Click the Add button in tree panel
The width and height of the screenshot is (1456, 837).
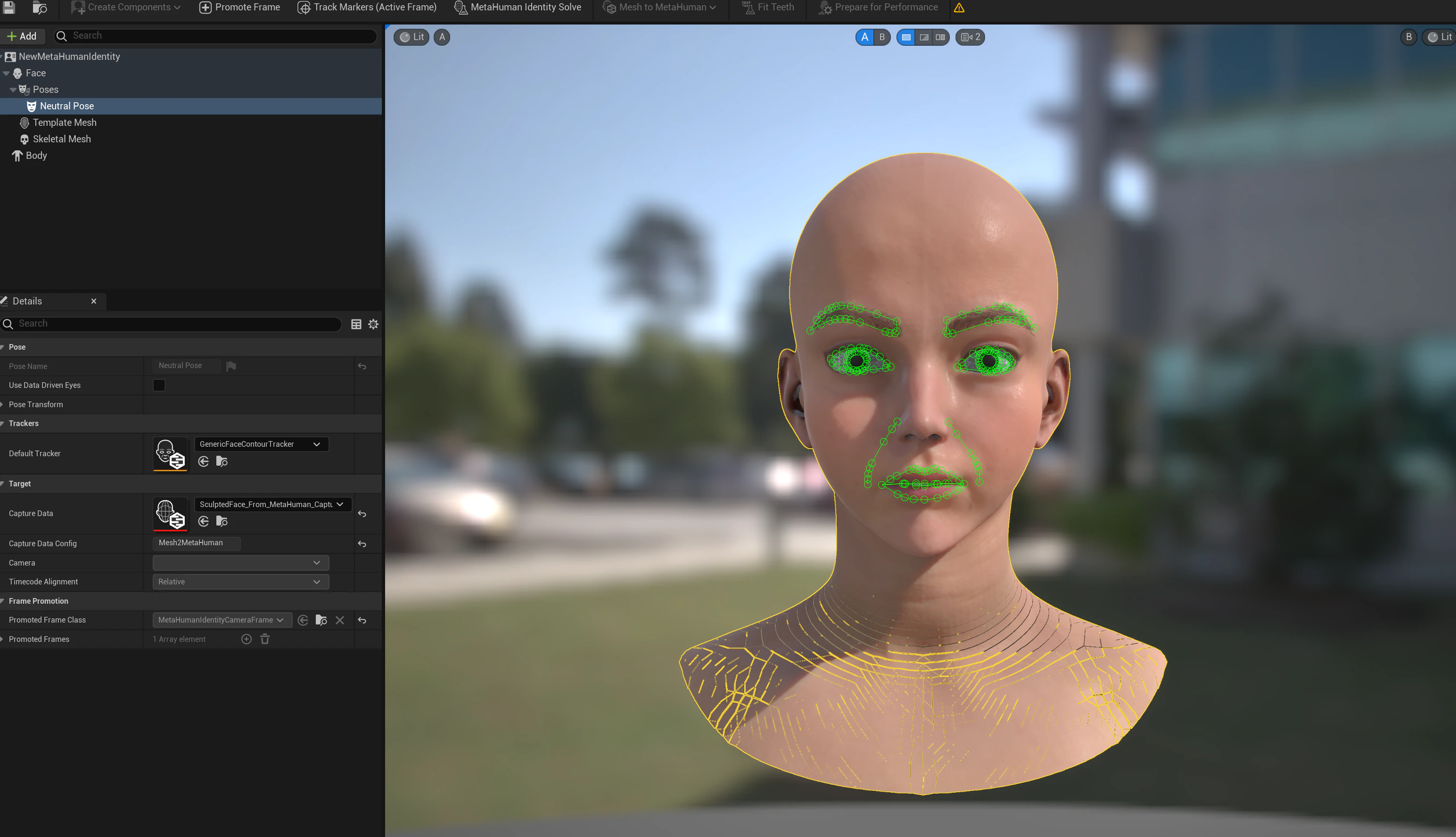(x=22, y=36)
